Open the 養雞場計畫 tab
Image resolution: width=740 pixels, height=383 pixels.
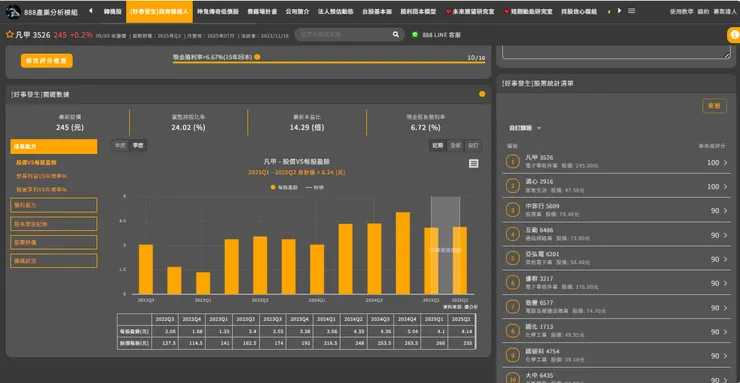coord(262,11)
